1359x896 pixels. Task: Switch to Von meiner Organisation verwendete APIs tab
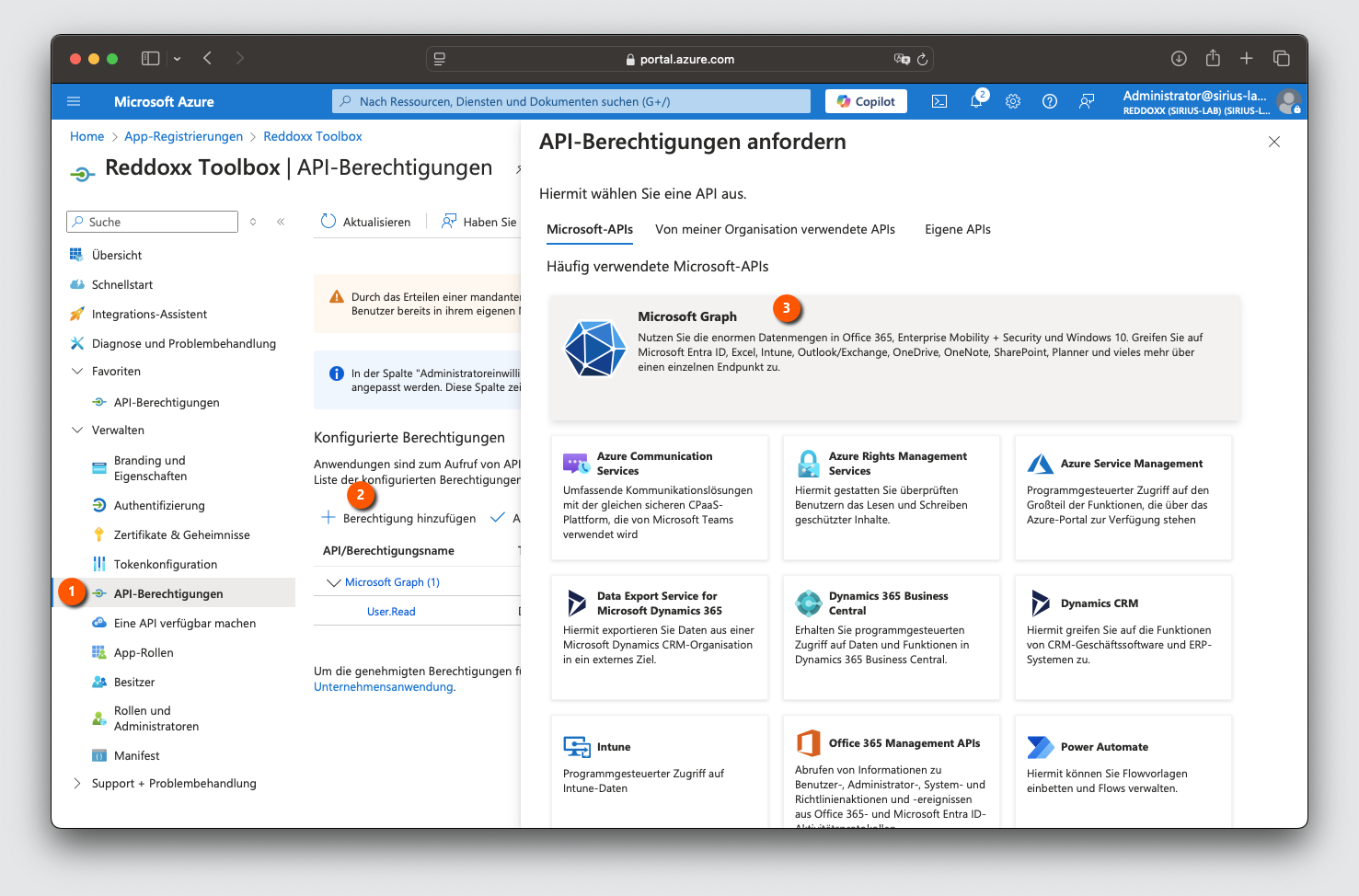pos(775,229)
